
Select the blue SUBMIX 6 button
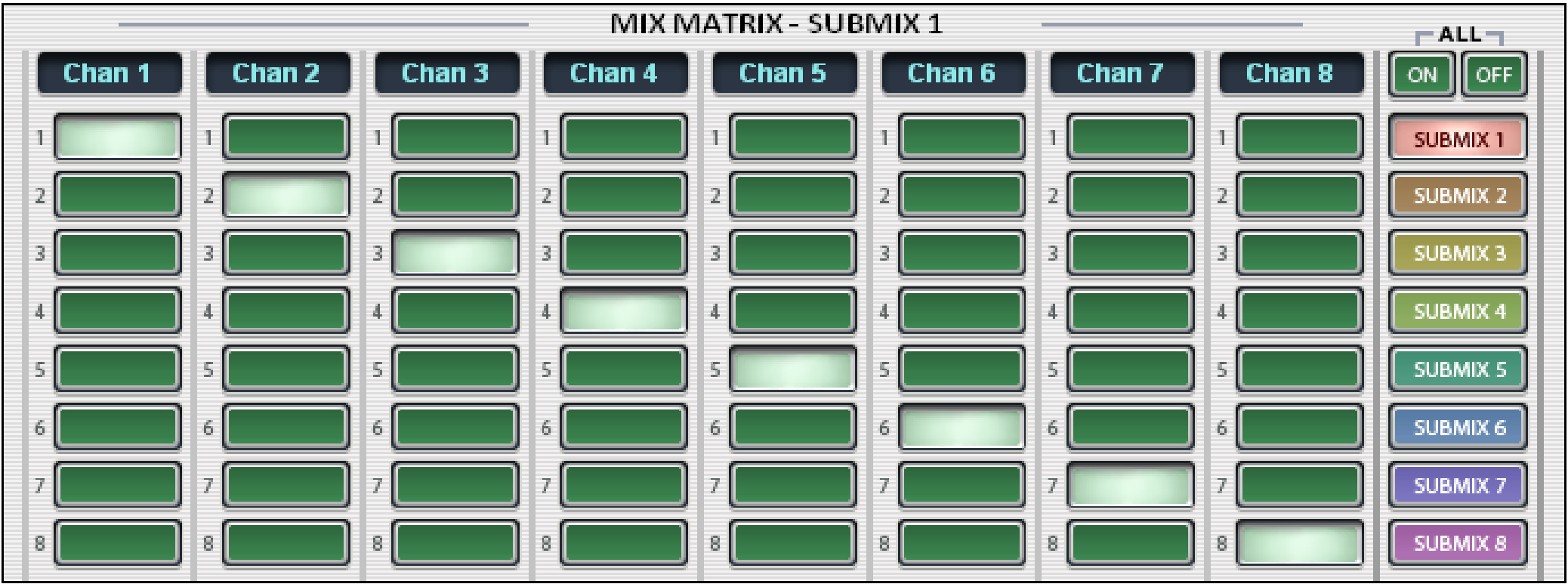point(1458,428)
